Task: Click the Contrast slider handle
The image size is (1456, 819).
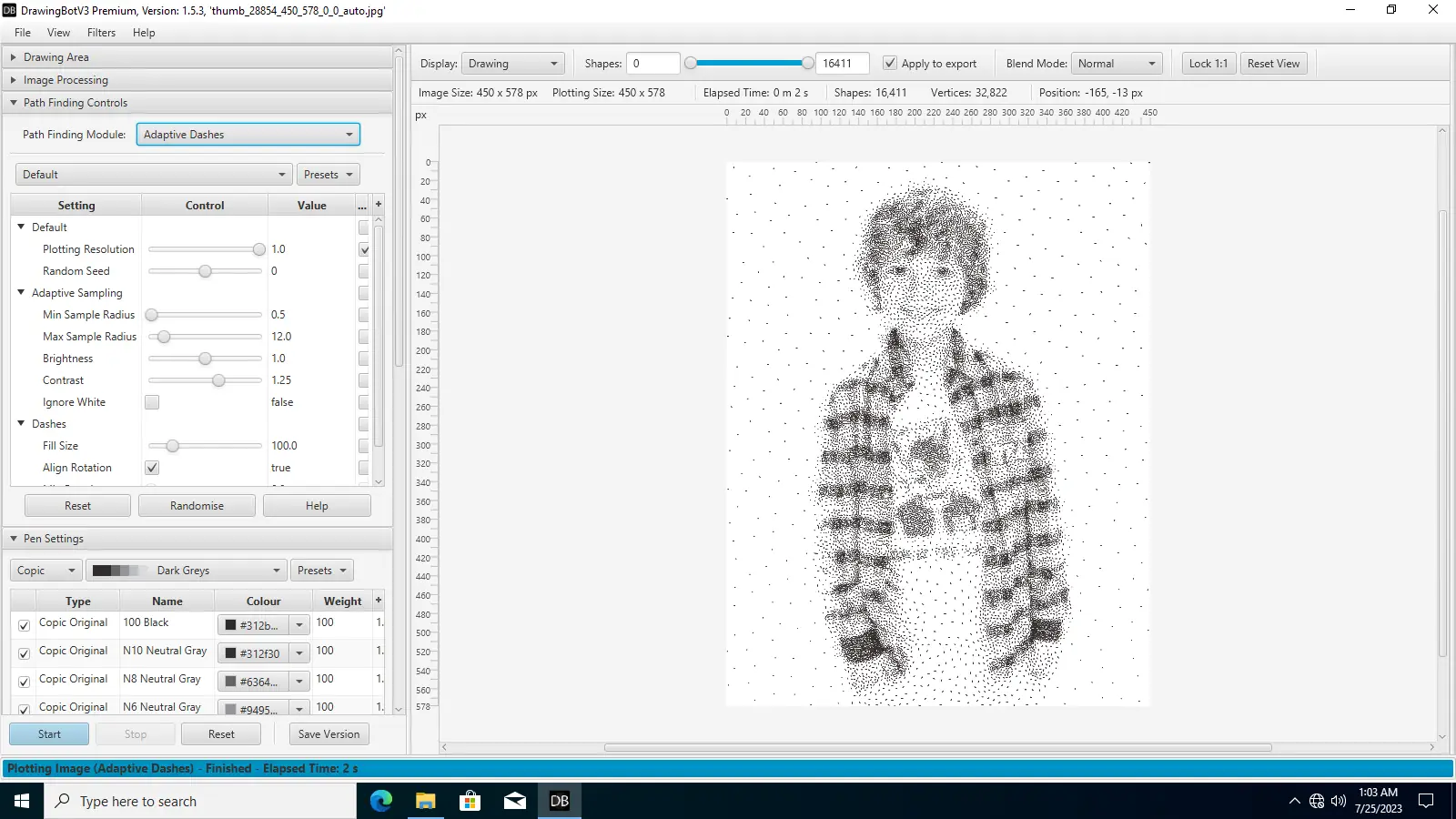Action: tap(218, 380)
